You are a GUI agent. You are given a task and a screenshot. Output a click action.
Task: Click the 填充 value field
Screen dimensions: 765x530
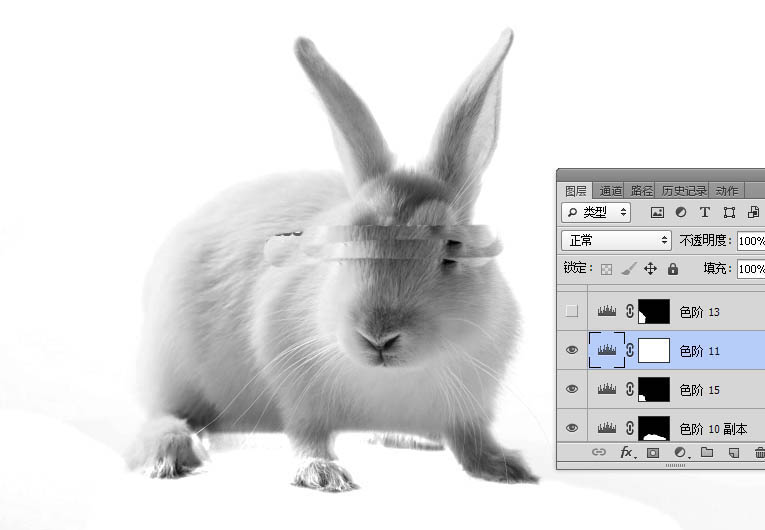751,269
